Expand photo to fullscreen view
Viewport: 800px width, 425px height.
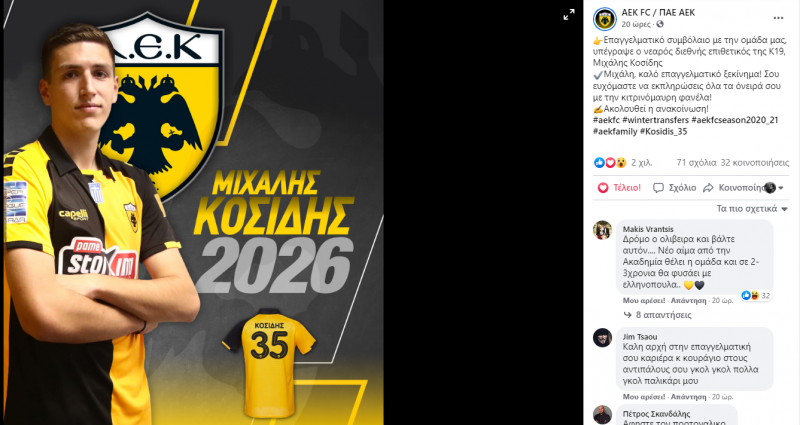tap(568, 15)
